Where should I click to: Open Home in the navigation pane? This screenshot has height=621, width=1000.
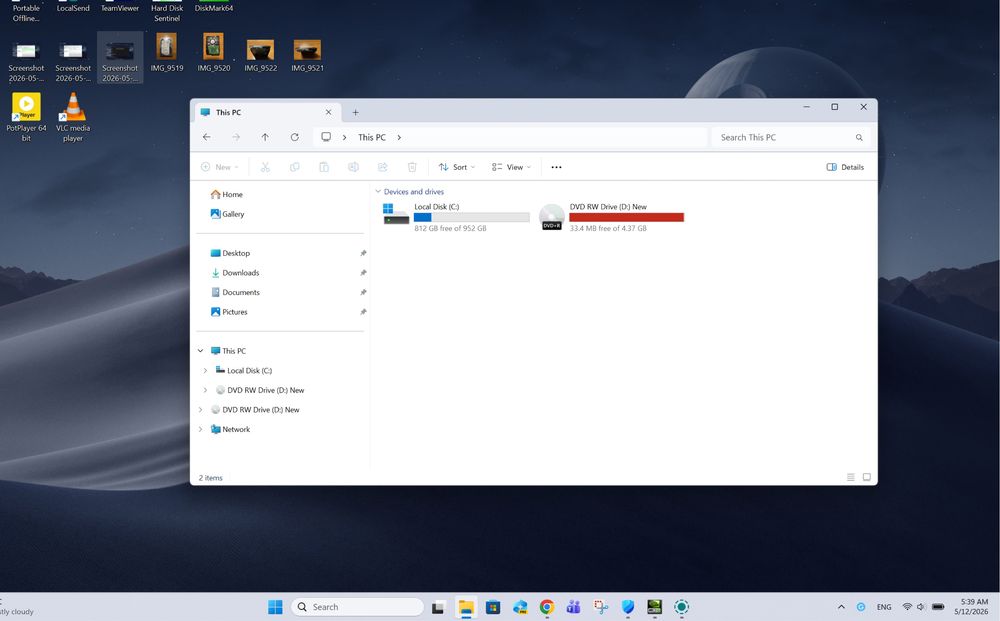pos(226,194)
